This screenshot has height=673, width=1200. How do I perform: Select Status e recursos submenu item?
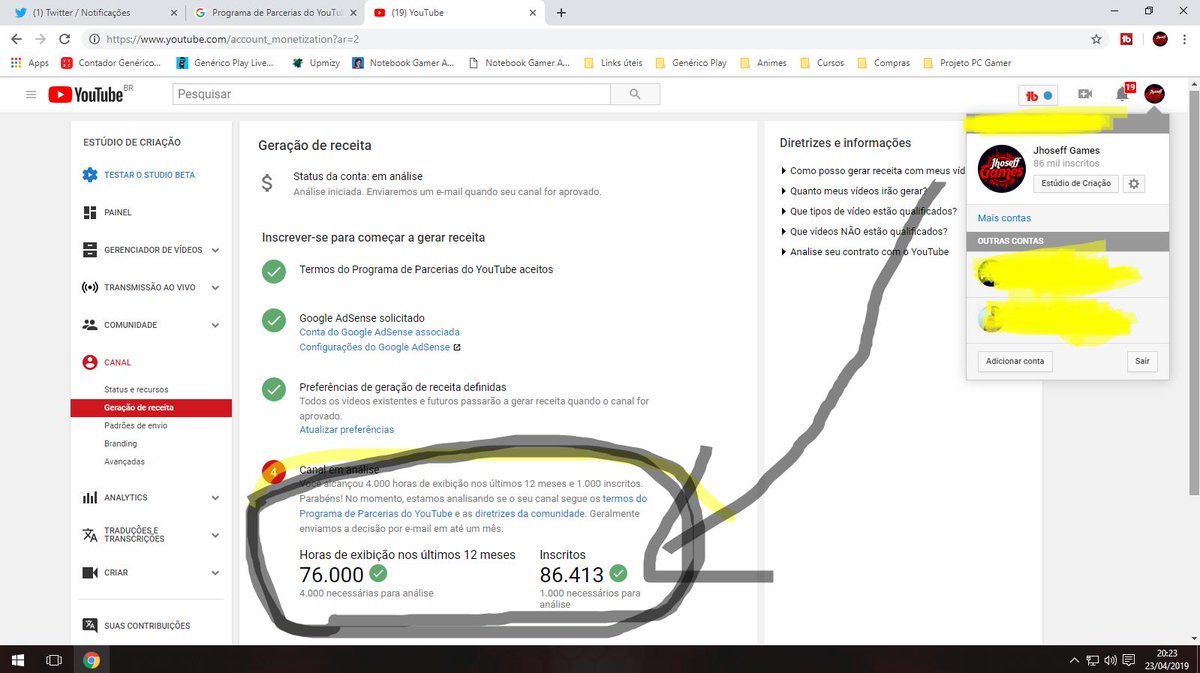coord(136,389)
